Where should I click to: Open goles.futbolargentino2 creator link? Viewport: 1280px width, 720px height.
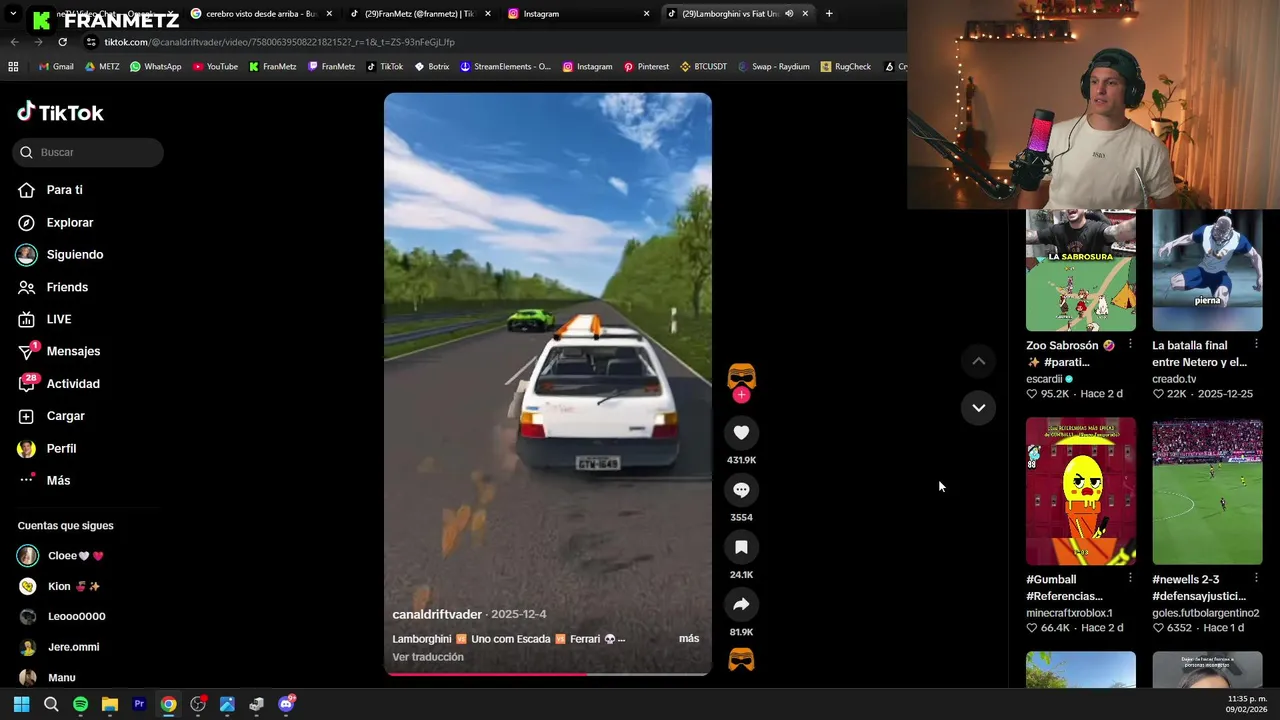pos(1205,613)
